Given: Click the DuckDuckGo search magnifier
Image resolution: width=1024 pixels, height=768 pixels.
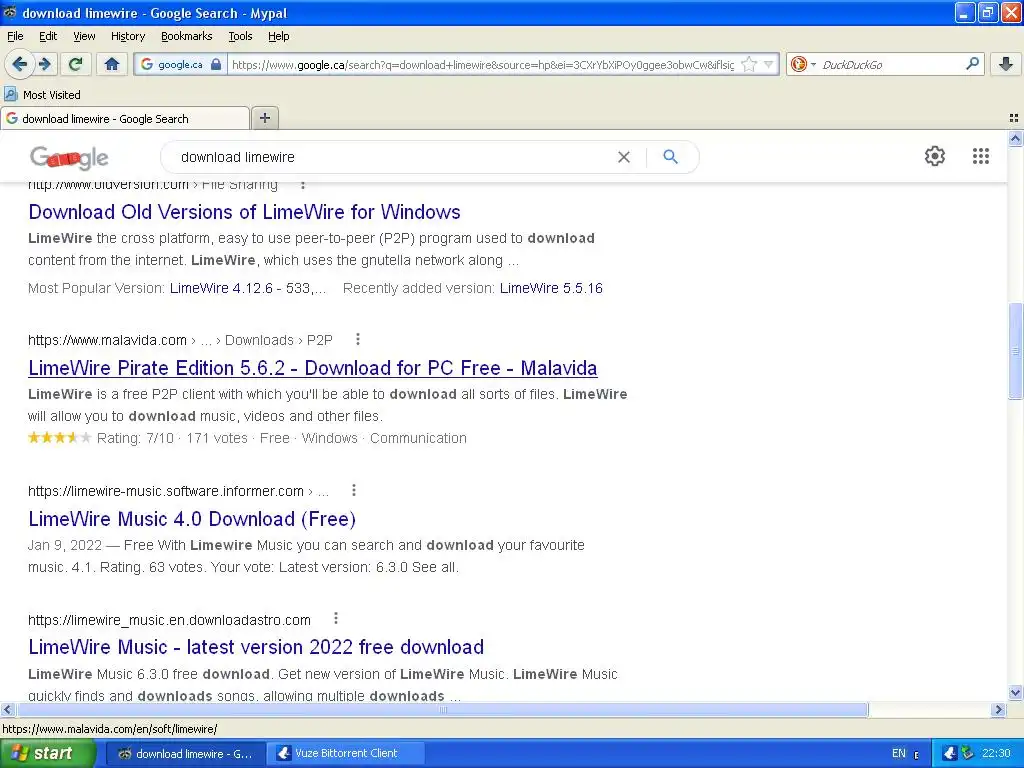Looking at the screenshot, I should pos(972,63).
